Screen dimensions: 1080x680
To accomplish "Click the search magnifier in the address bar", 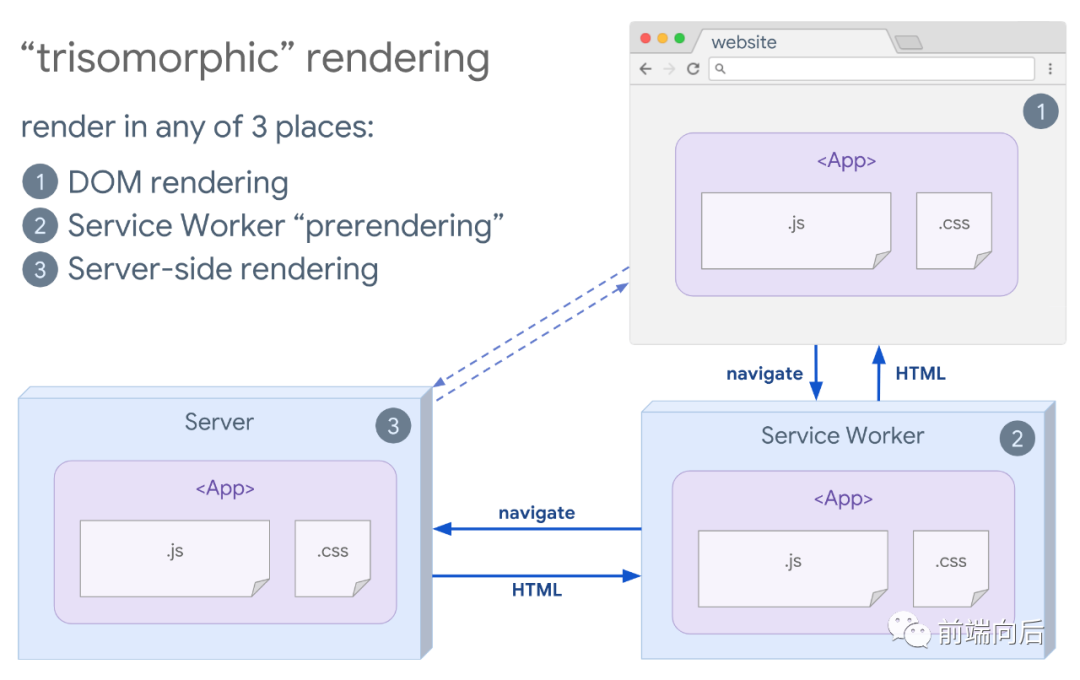I will (720, 68).
